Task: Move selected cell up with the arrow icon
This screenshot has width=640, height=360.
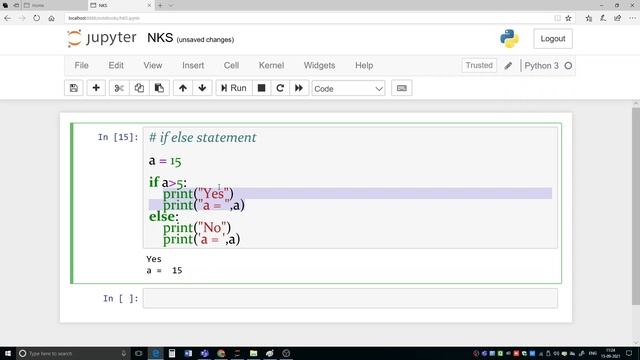Action: 183,88
